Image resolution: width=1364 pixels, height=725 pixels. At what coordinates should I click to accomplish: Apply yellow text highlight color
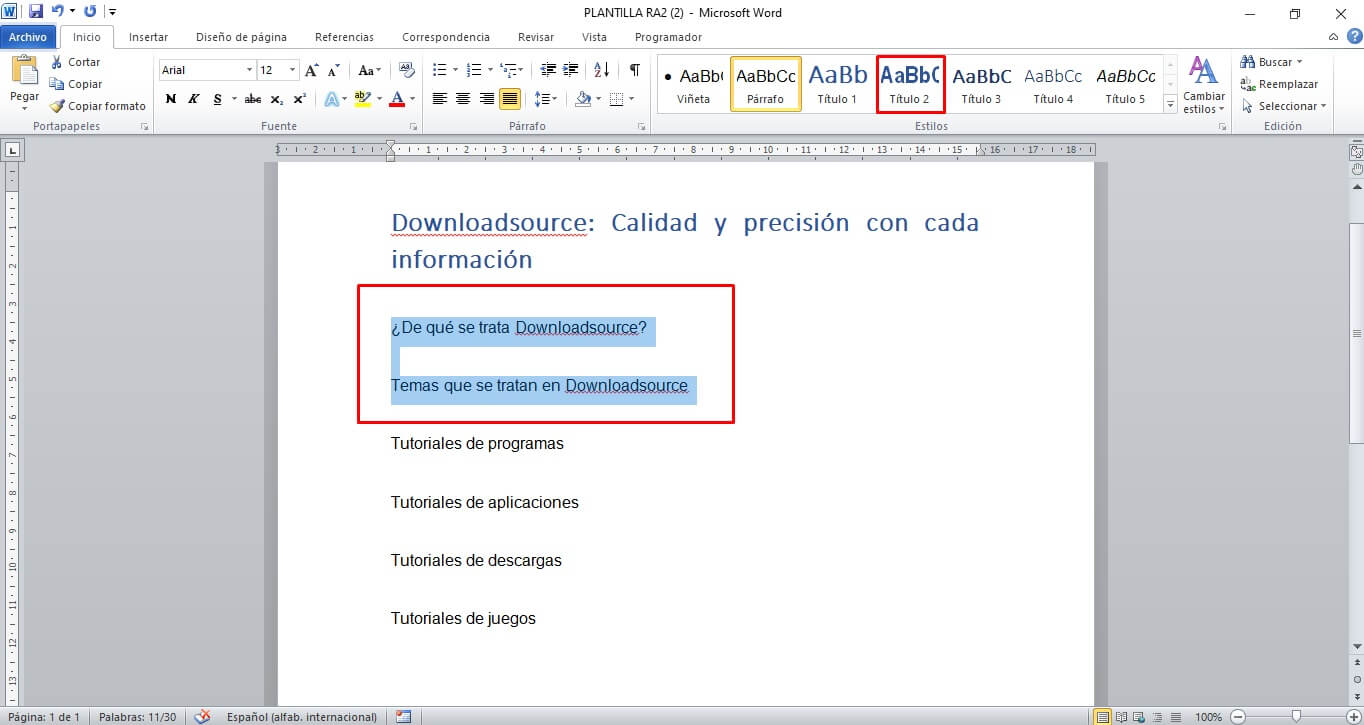coord(362,99)
